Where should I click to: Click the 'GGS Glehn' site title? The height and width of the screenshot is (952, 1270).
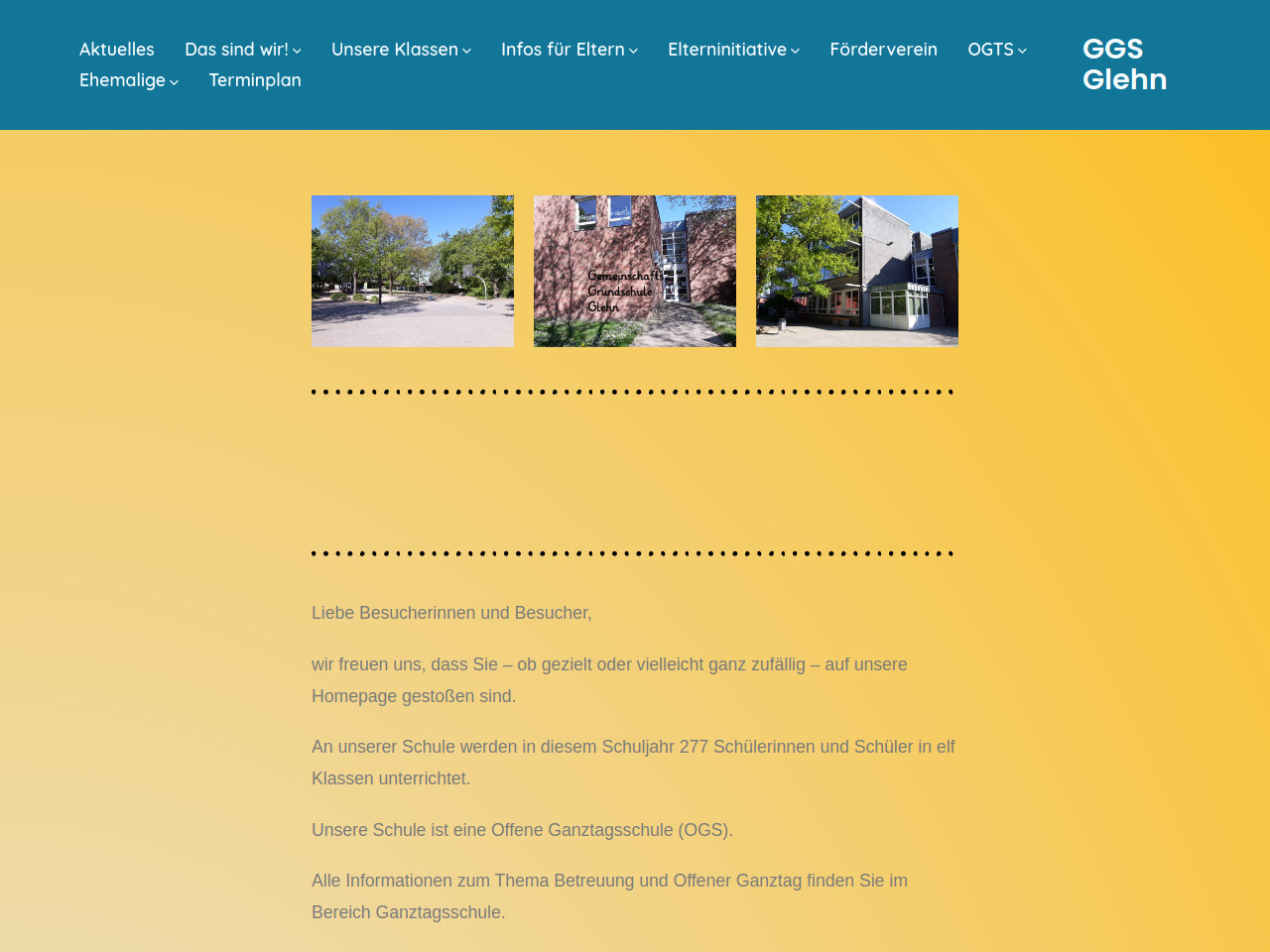point(1124,64)
